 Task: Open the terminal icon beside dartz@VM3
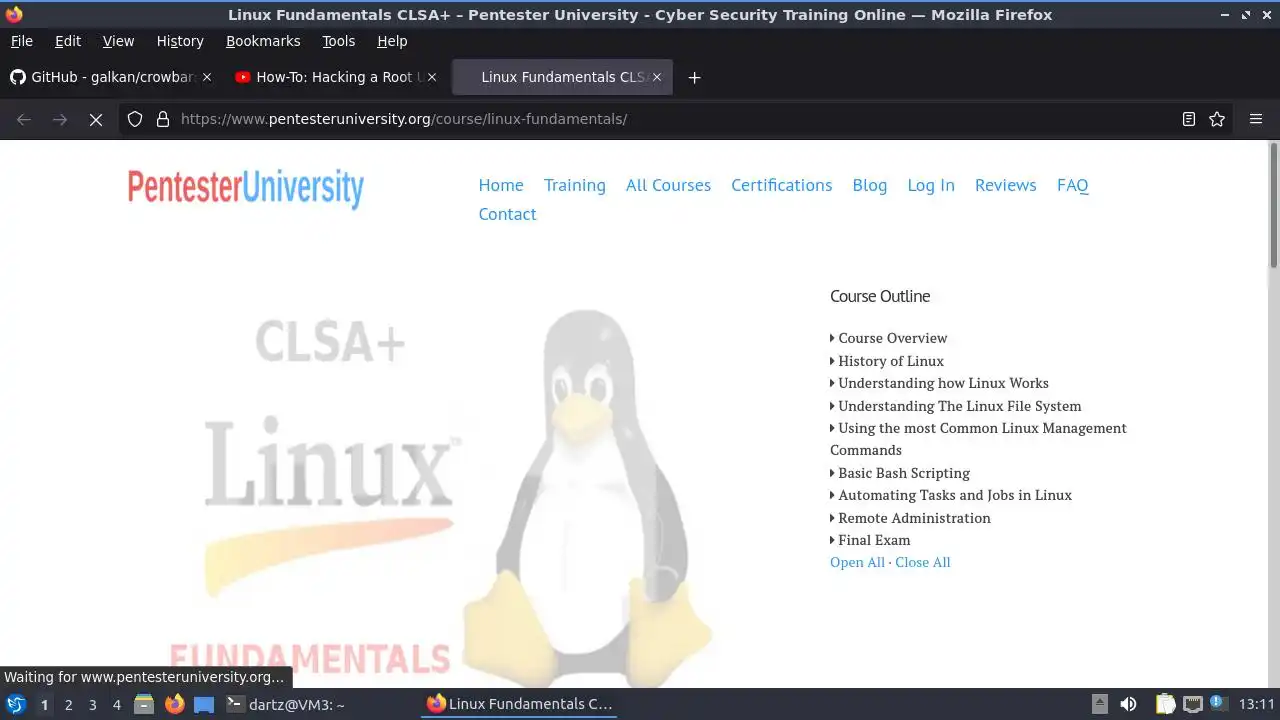235,704
